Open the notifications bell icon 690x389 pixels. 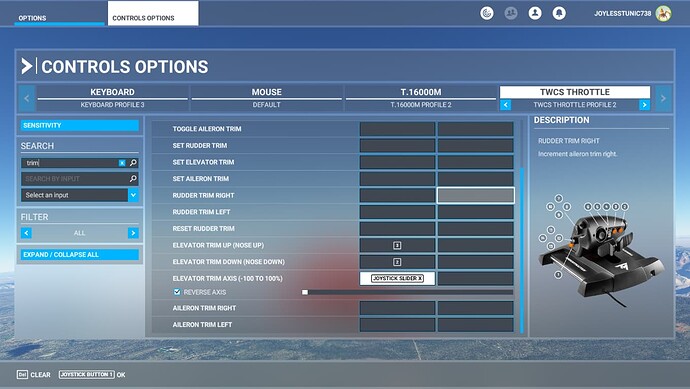click(559, 13)
